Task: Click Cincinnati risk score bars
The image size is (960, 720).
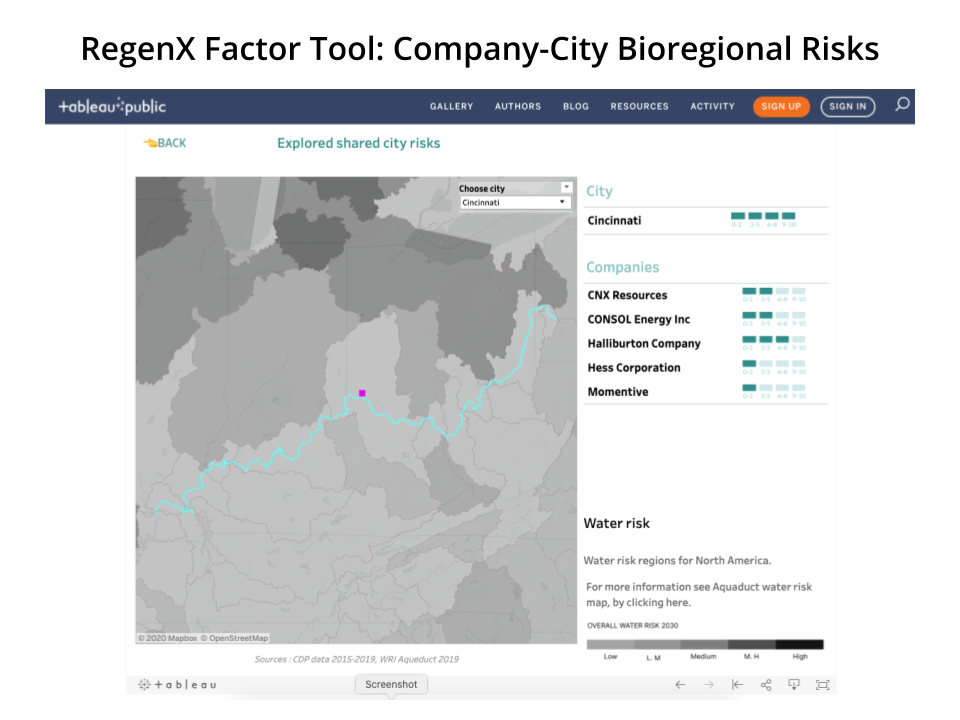Action: (x=763, y=220)
